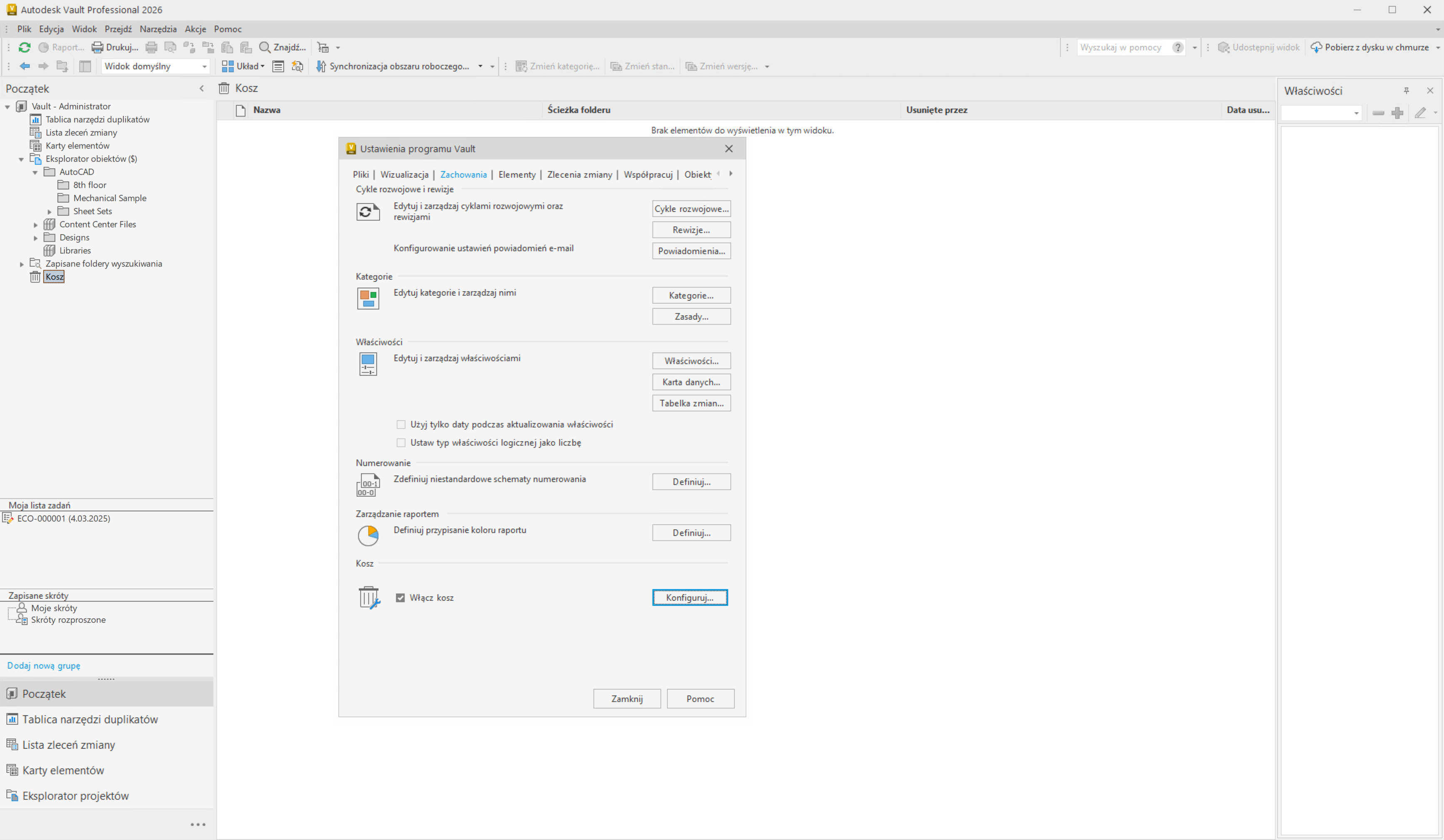This screenshot has width=1444, height=840.
Task: Click the green Refresh icon in toolbar
Action: 25,47
